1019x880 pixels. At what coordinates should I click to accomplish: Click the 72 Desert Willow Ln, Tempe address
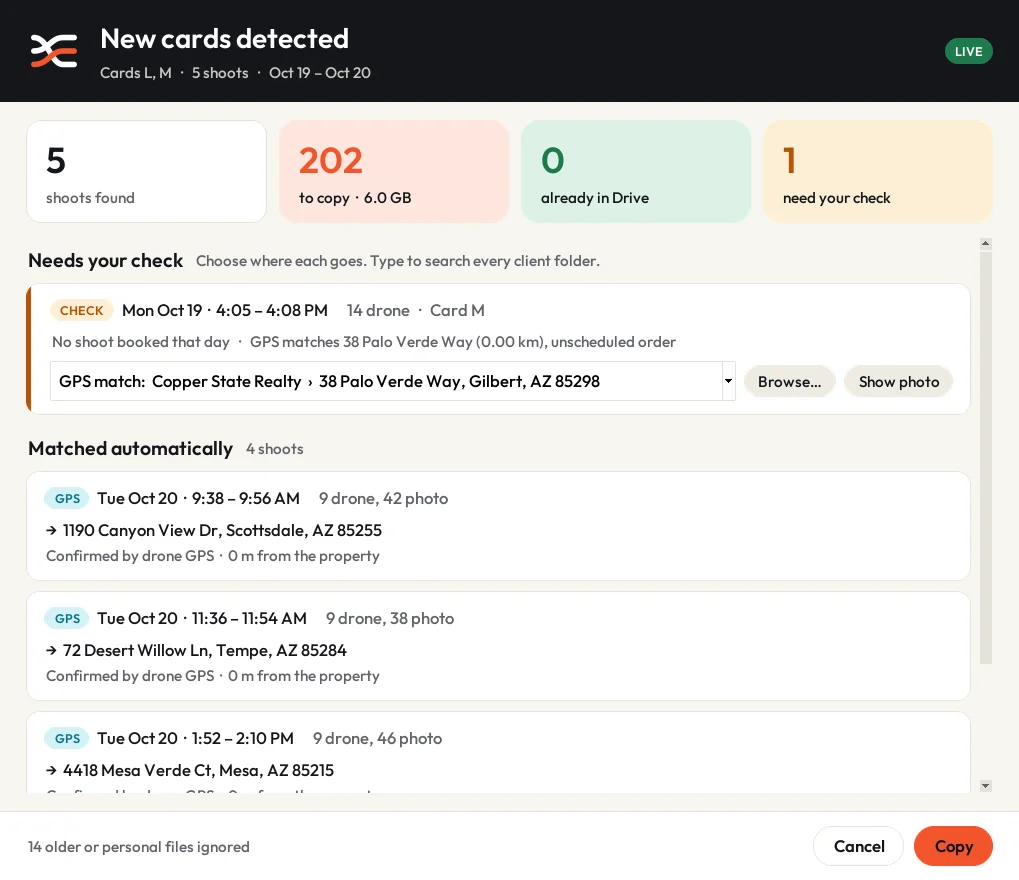pos(205,651)
